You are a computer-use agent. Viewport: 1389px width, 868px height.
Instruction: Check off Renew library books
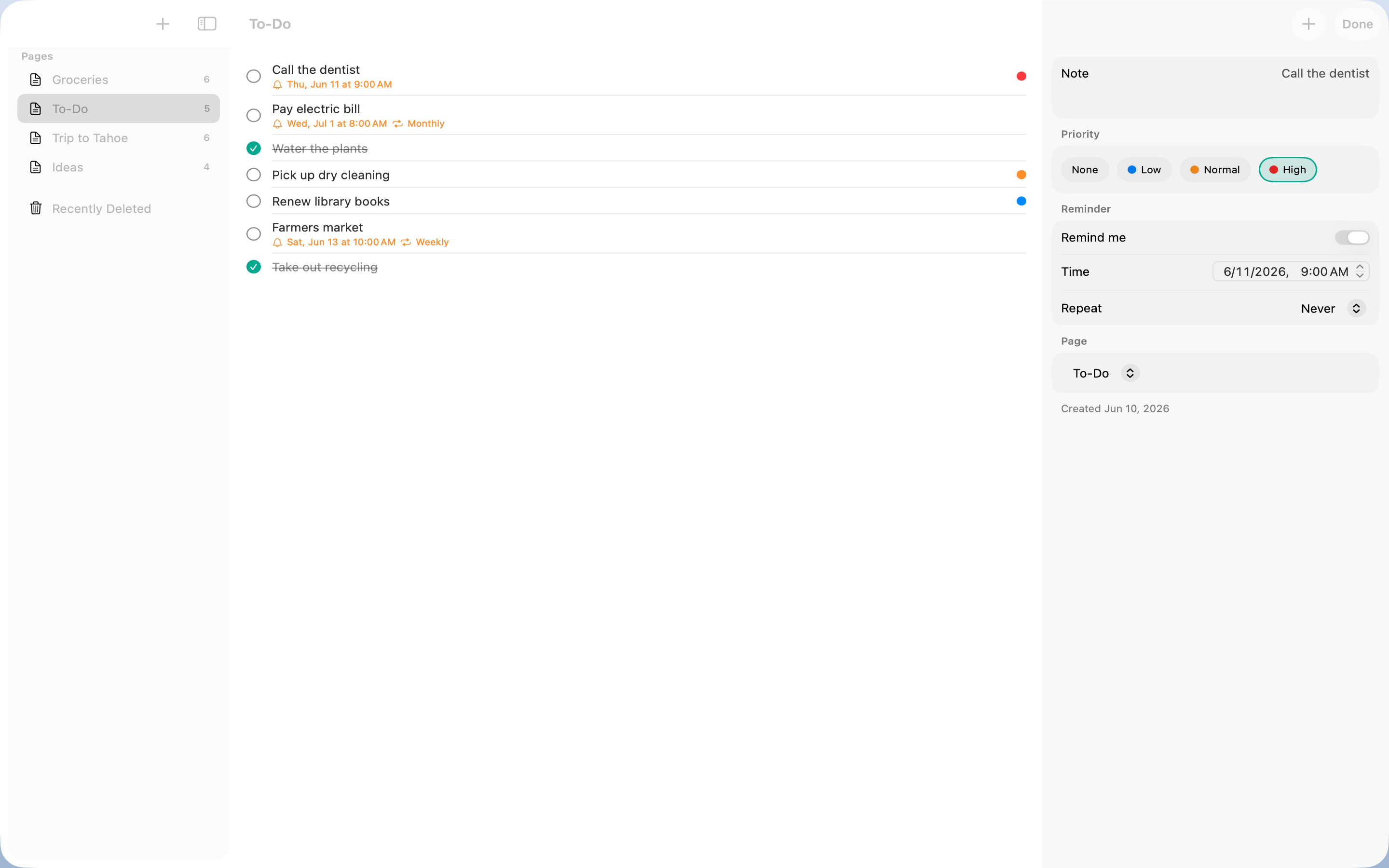click(253, 201)
